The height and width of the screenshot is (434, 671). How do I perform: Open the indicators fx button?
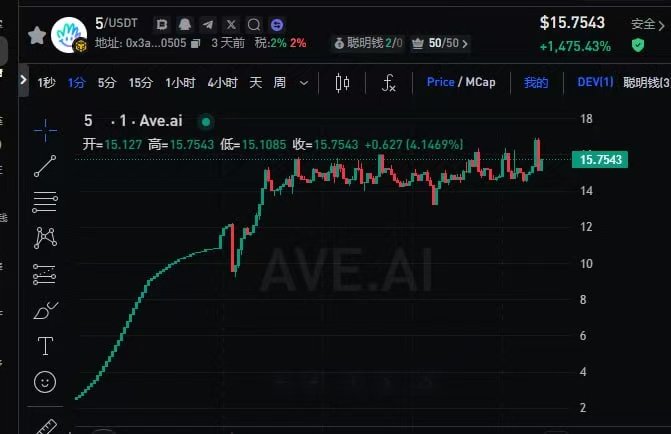click(x=389, y=83)
